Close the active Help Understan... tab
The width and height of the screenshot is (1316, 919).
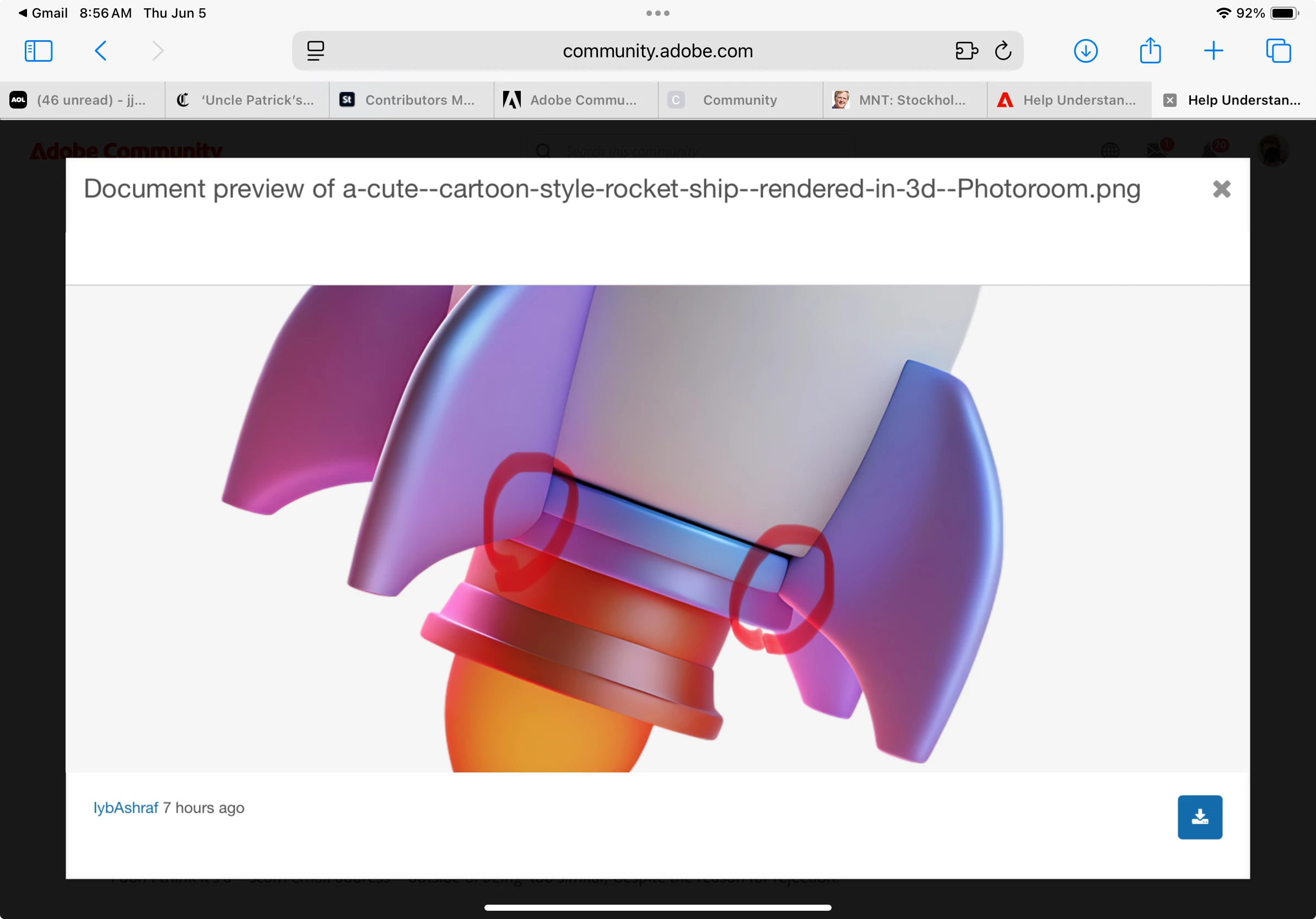1170,100
